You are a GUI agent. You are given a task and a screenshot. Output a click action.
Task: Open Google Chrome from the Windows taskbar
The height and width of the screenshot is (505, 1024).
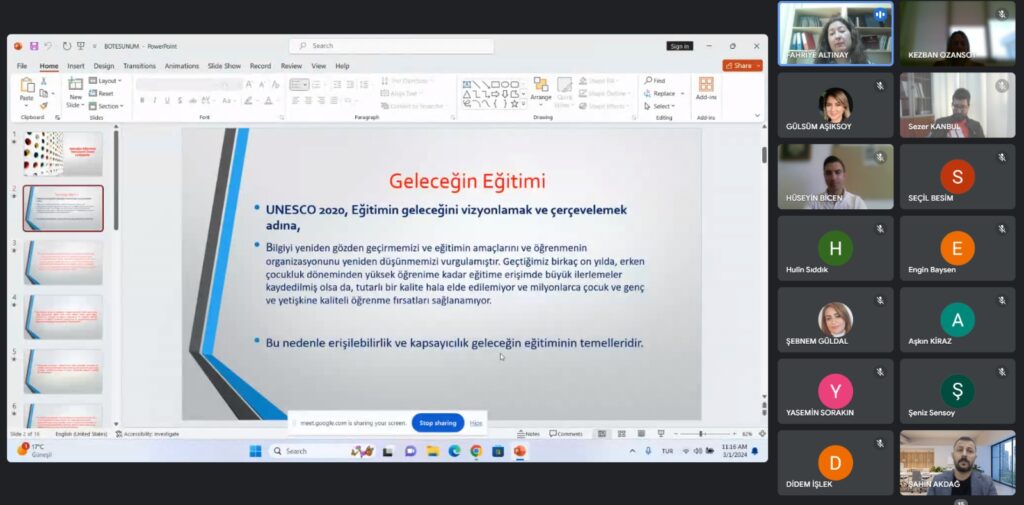coord(475,451)
